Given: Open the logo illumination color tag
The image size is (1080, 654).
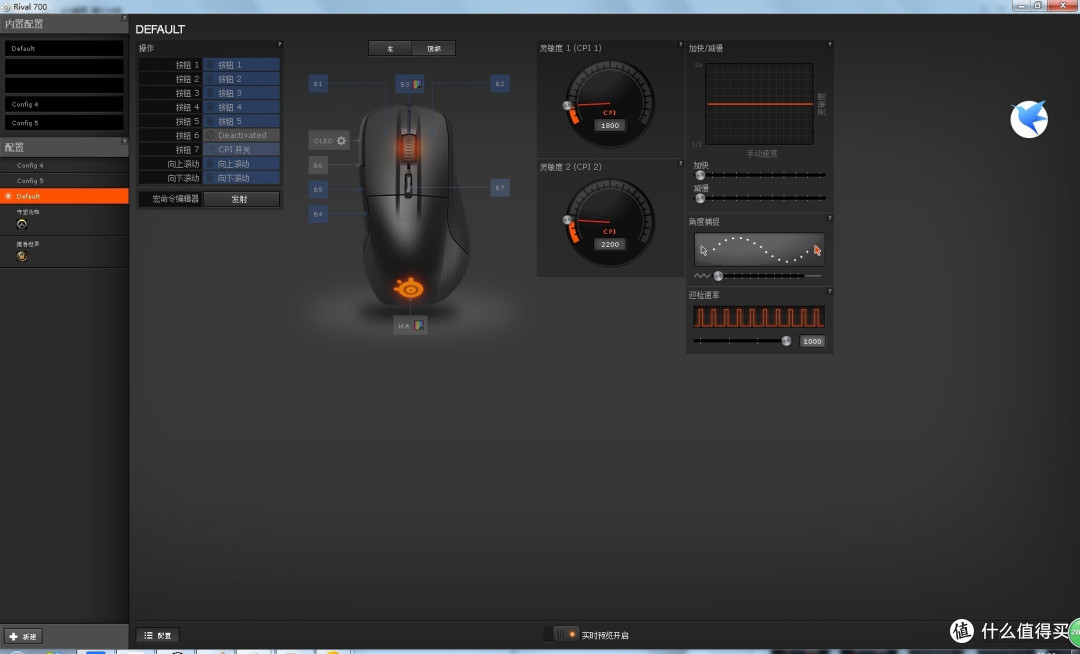Looking at the screenshot, I should pos(411,326).
